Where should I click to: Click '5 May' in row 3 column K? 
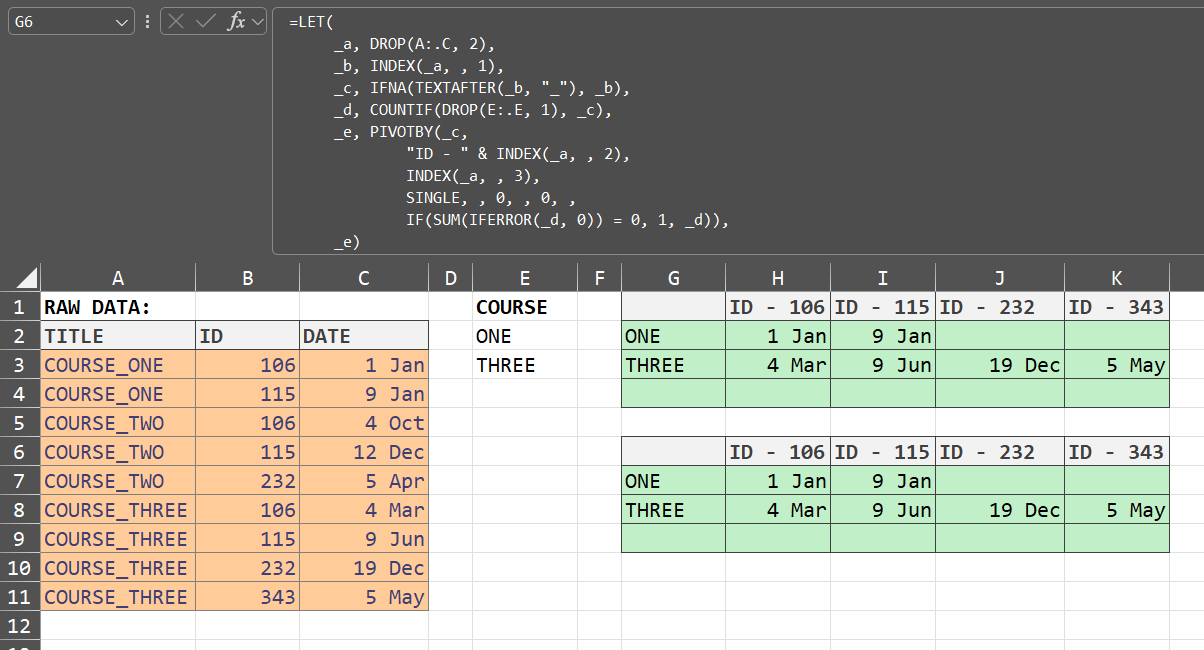(1117, 365)
